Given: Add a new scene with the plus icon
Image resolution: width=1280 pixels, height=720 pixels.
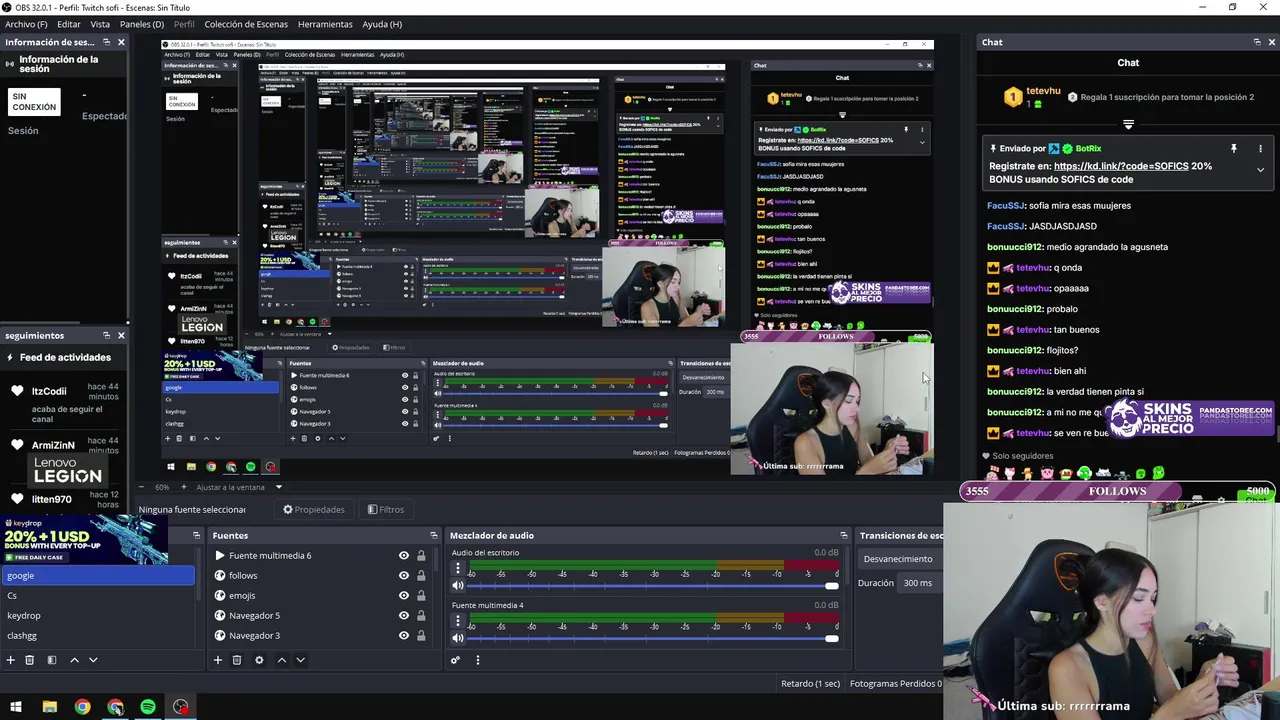Looking at the screenshot, I should (11, 660).
